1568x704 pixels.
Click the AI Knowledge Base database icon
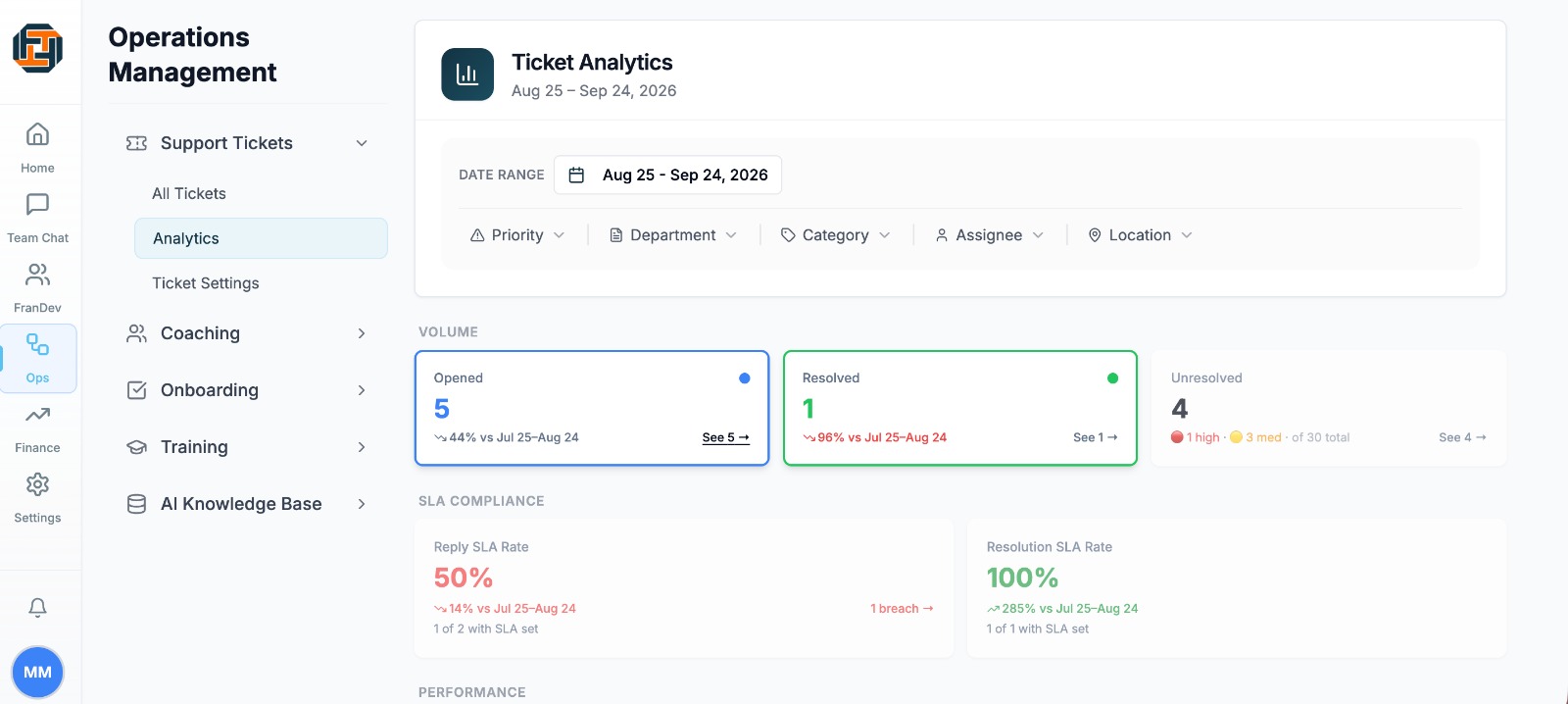(136, 504)
